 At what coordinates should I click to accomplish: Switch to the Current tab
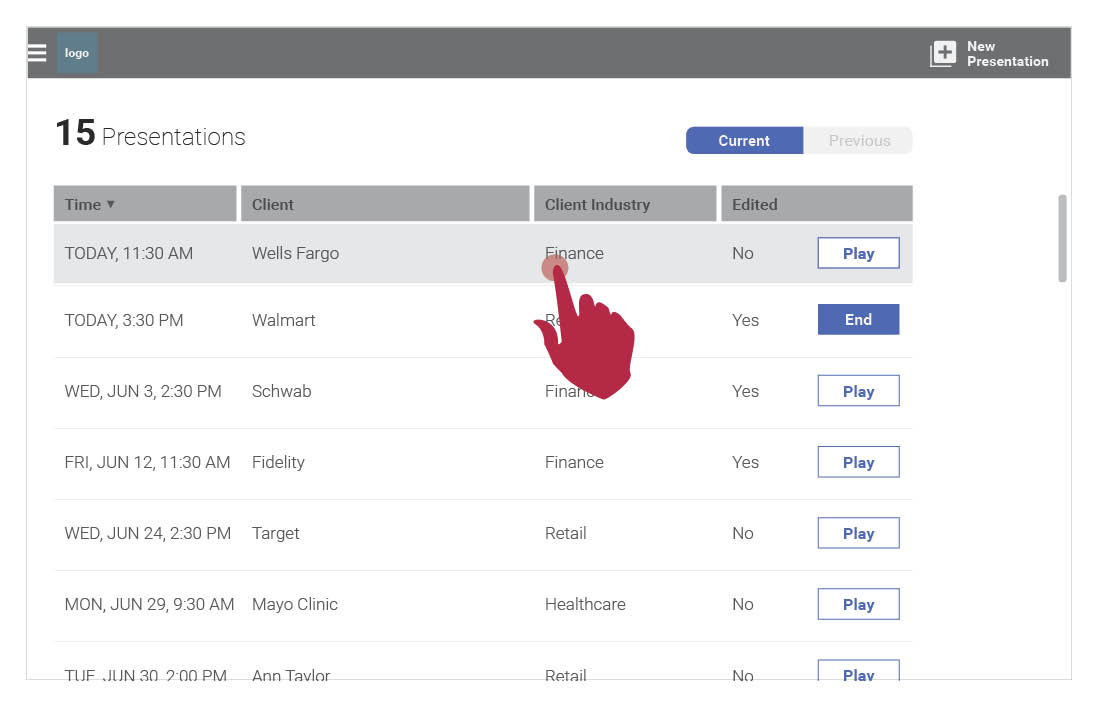tap(744, 140)
